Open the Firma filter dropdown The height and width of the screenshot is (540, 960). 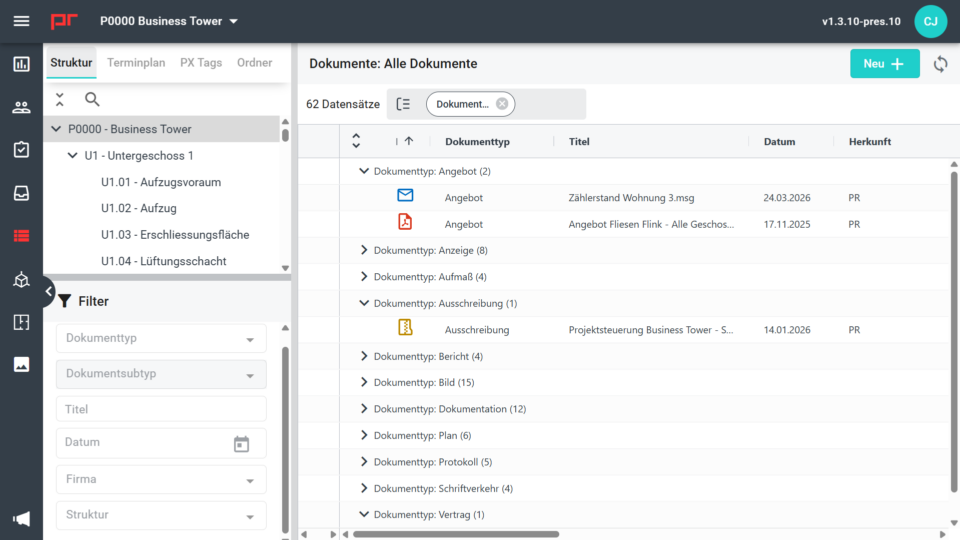pyautogui.click(x=161, y=480)
